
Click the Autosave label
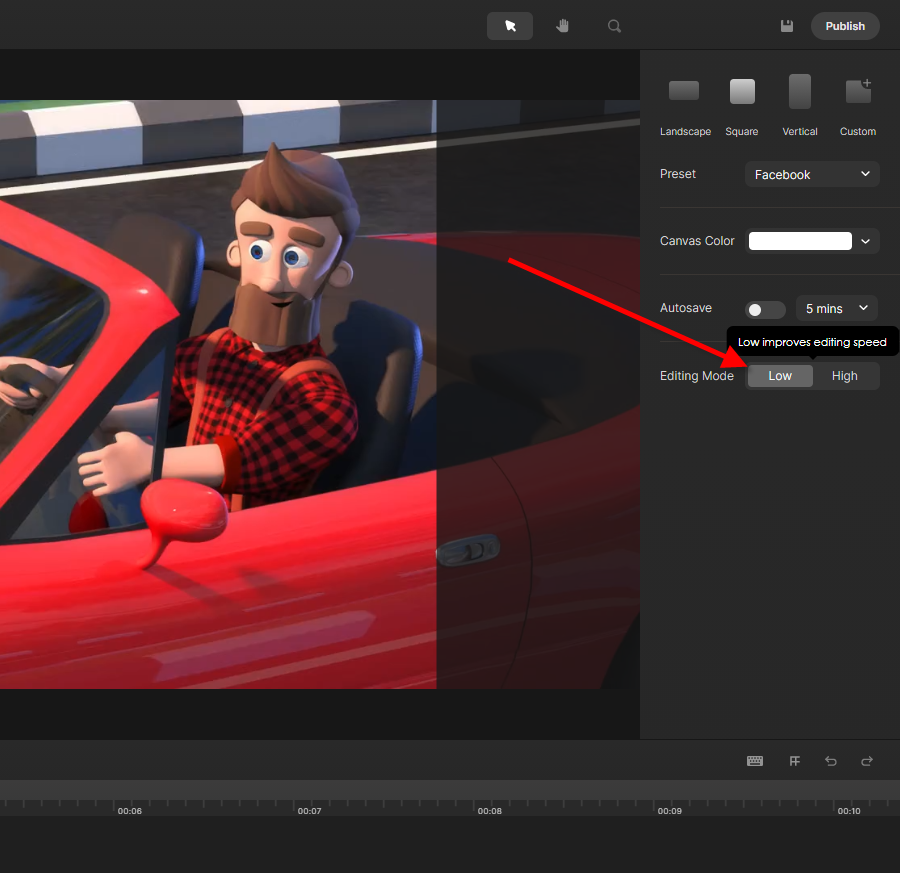click(685, 308)
